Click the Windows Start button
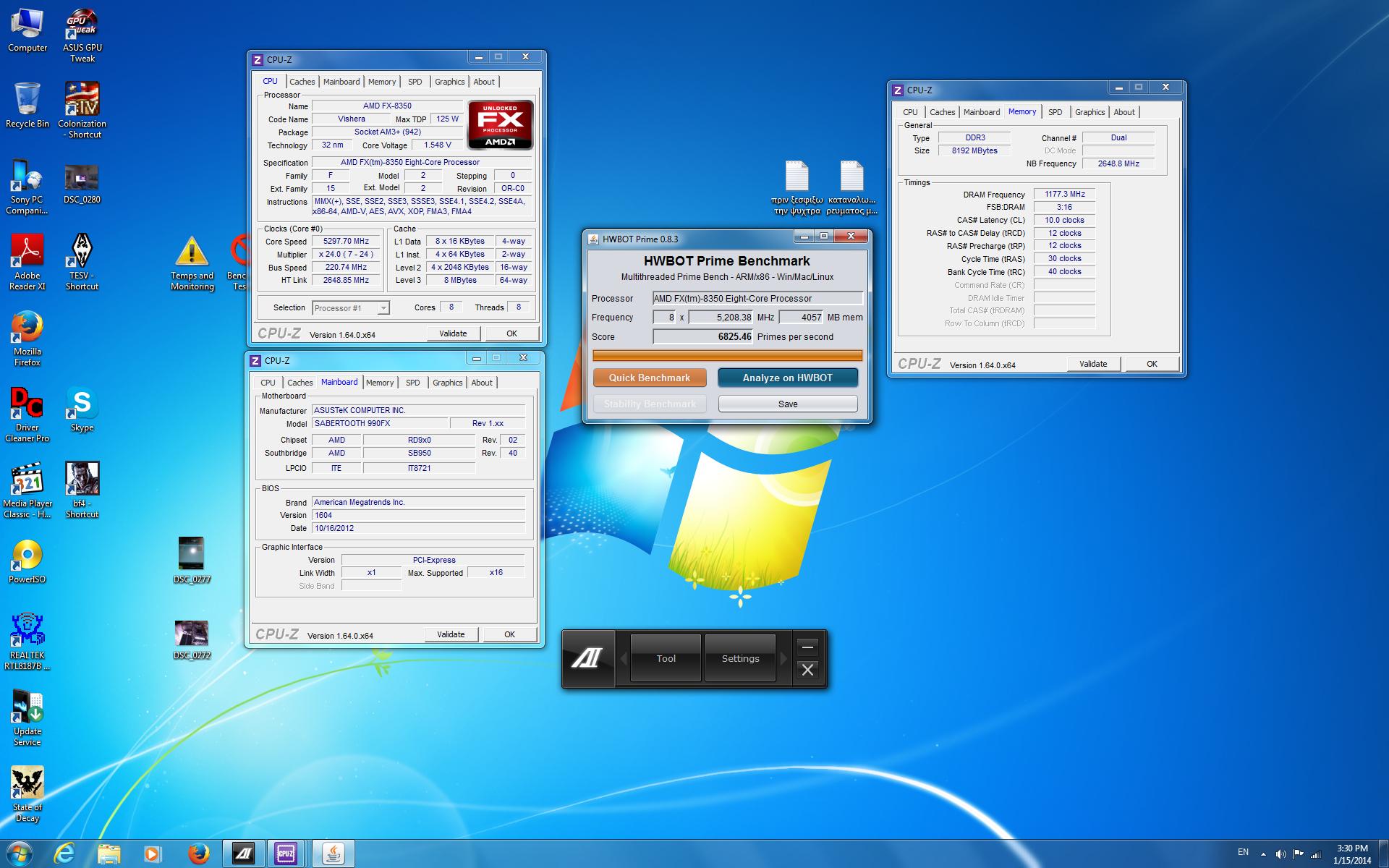The width and height of the screenshot is (1389, 868). [20, 854]
